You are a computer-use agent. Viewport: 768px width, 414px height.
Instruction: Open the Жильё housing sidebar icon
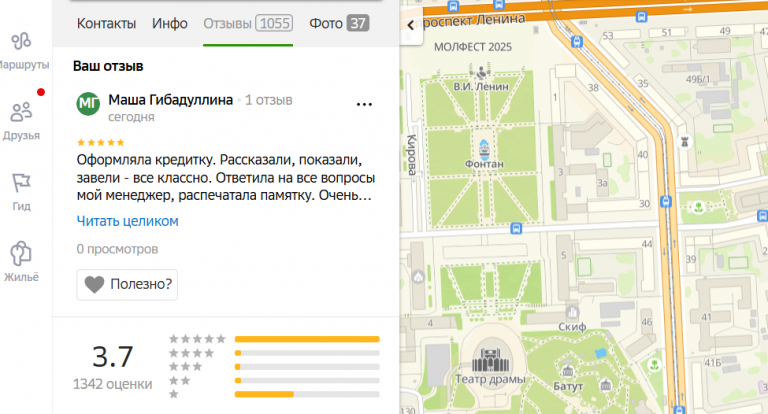click(21, 253)
